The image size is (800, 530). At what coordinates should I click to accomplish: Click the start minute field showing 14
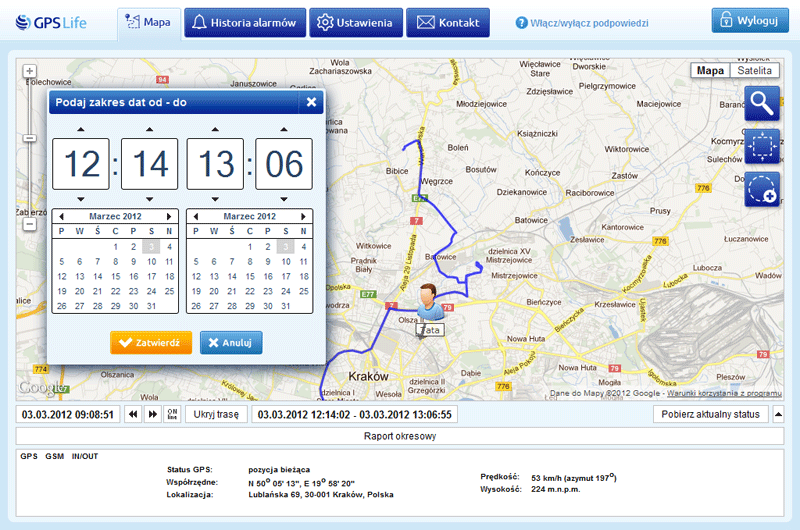(149, 164)
